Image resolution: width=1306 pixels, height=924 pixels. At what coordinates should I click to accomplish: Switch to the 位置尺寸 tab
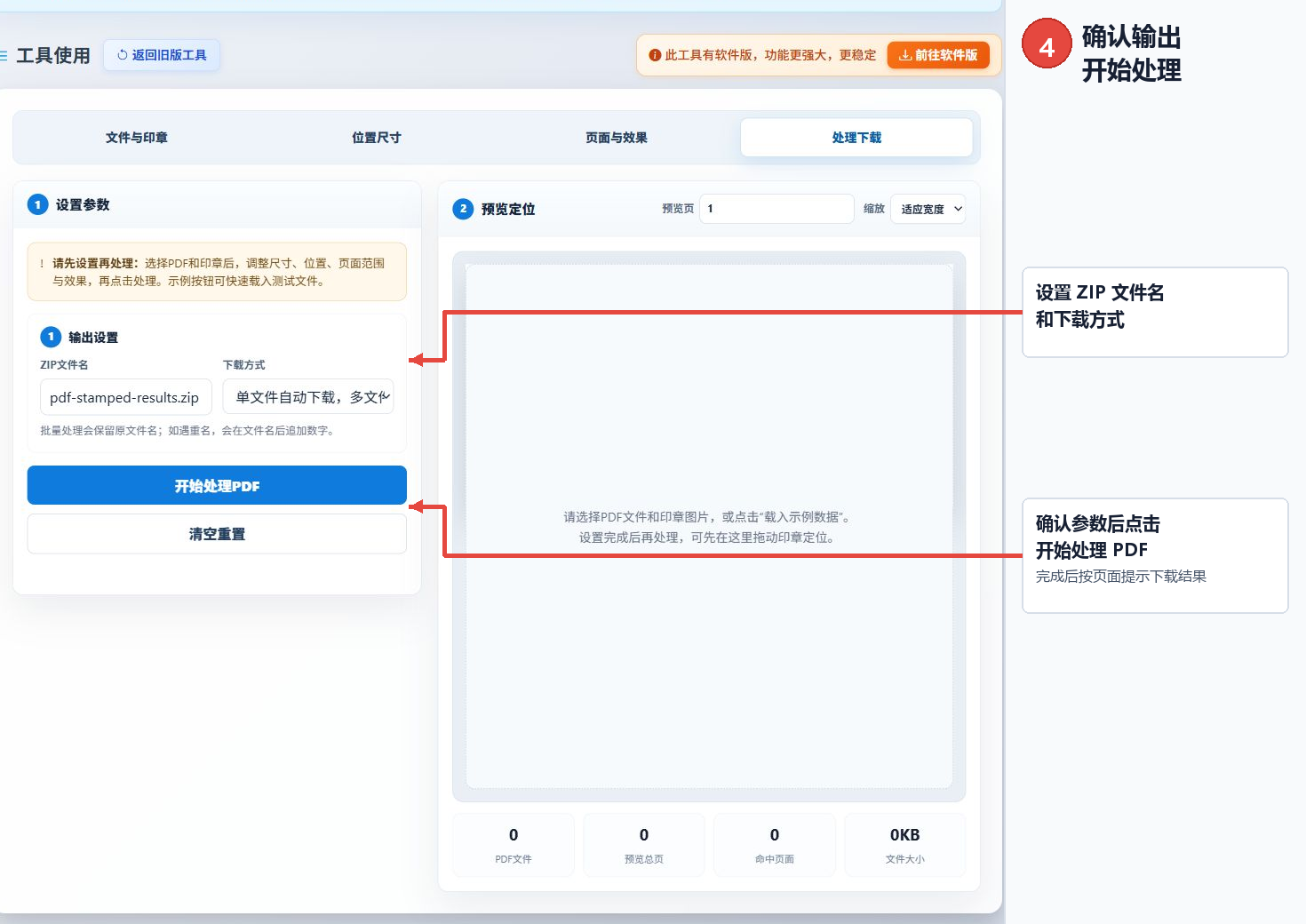[x=377, y=138]
